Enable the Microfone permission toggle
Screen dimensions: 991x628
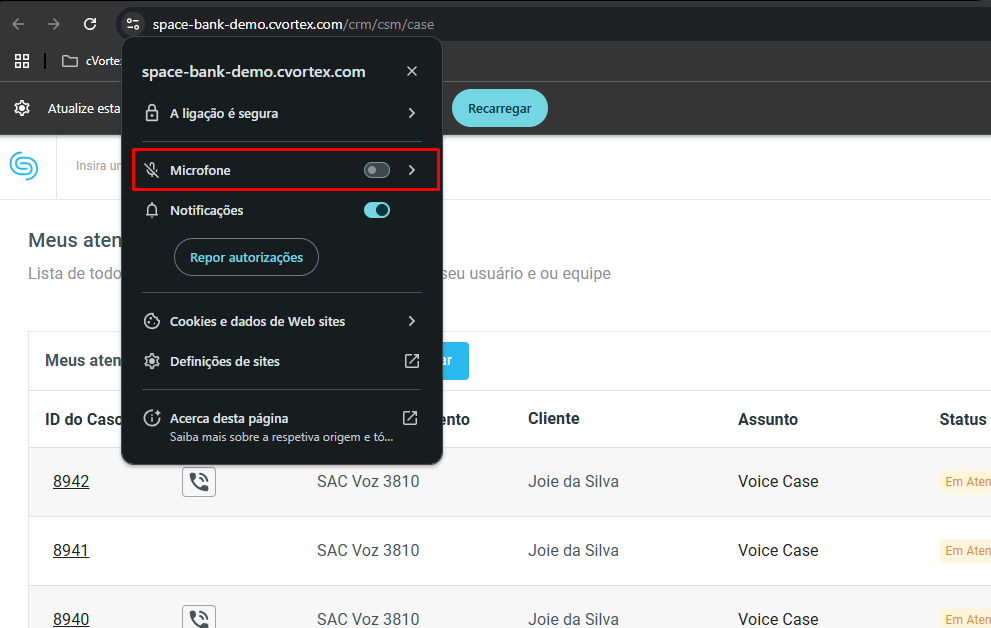coord(377,171)
